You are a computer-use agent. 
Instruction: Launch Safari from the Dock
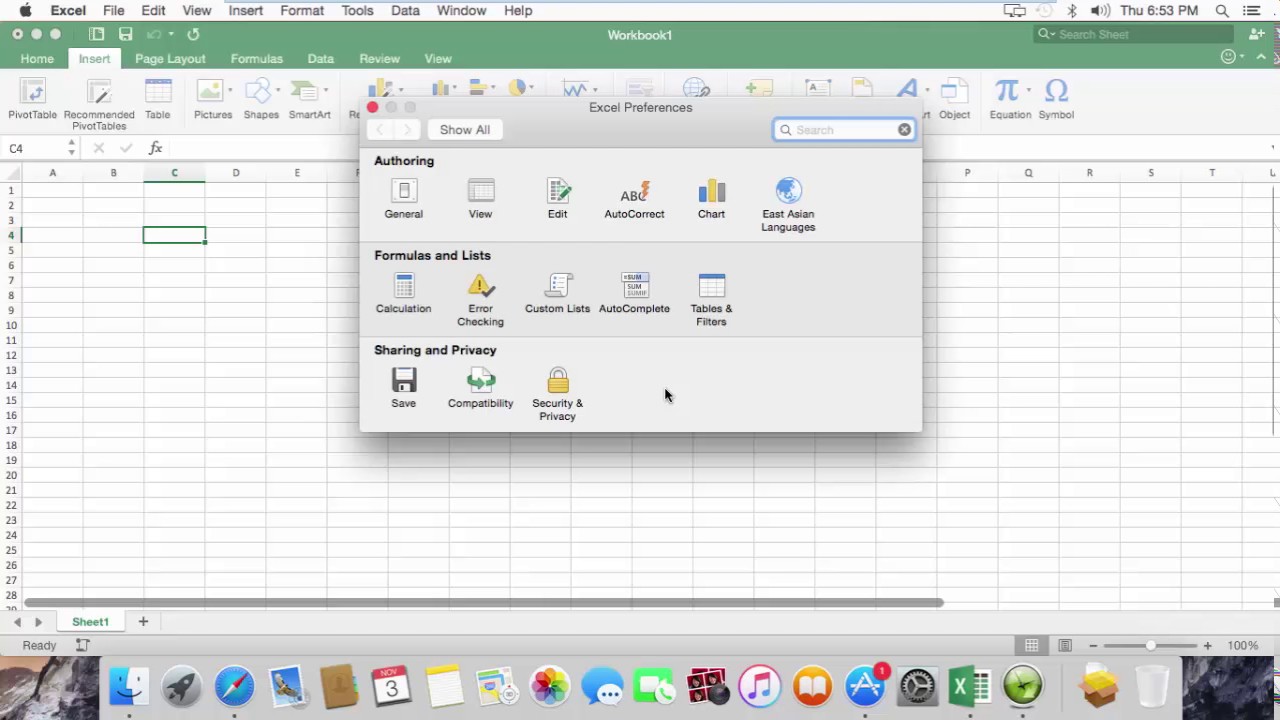point(235,686)
